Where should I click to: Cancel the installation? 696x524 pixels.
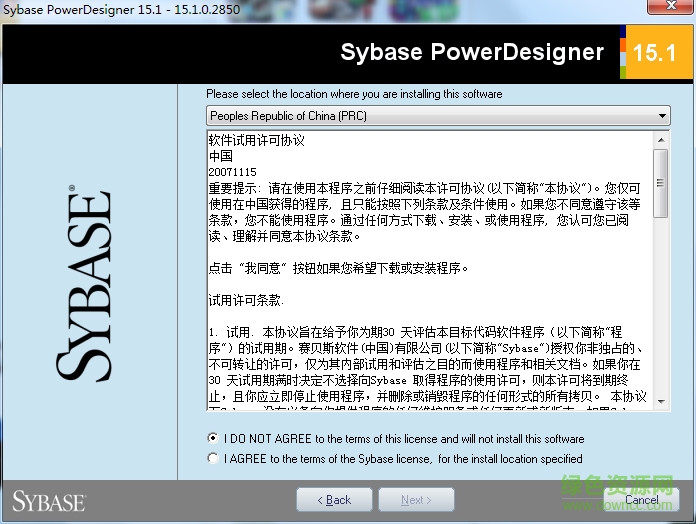click(x=642, y=500)
